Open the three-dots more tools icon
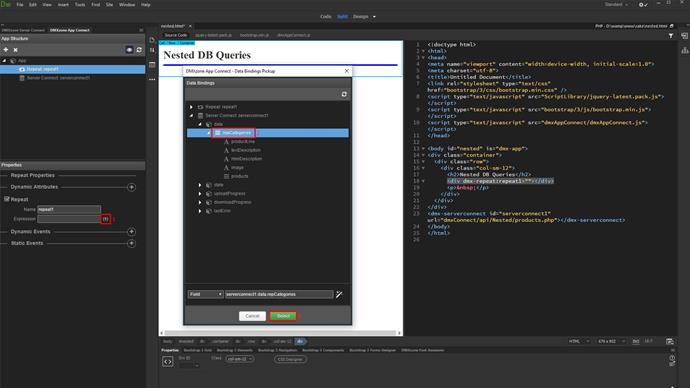 point(152,80)
